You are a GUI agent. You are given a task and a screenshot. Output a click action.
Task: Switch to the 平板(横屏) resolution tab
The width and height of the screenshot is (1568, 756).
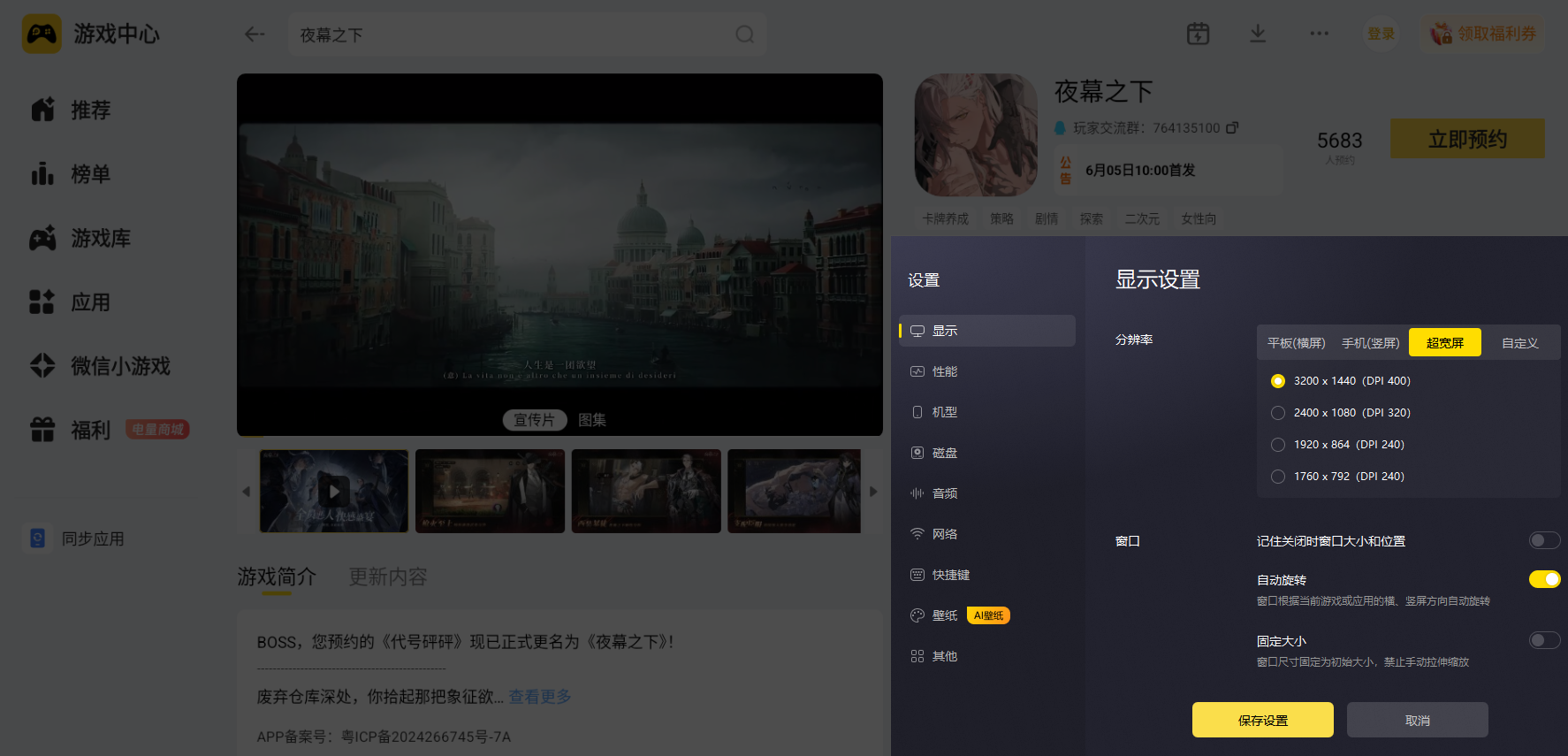coord(1296,343)
